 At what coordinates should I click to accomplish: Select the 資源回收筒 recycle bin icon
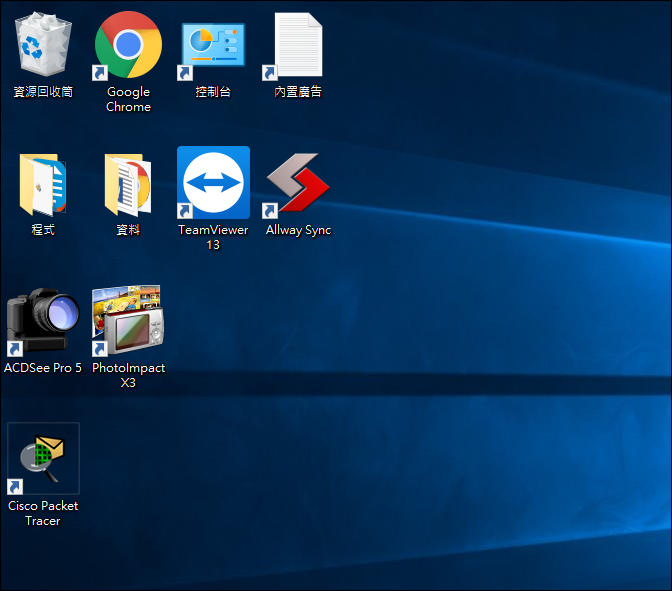[43, 45]
